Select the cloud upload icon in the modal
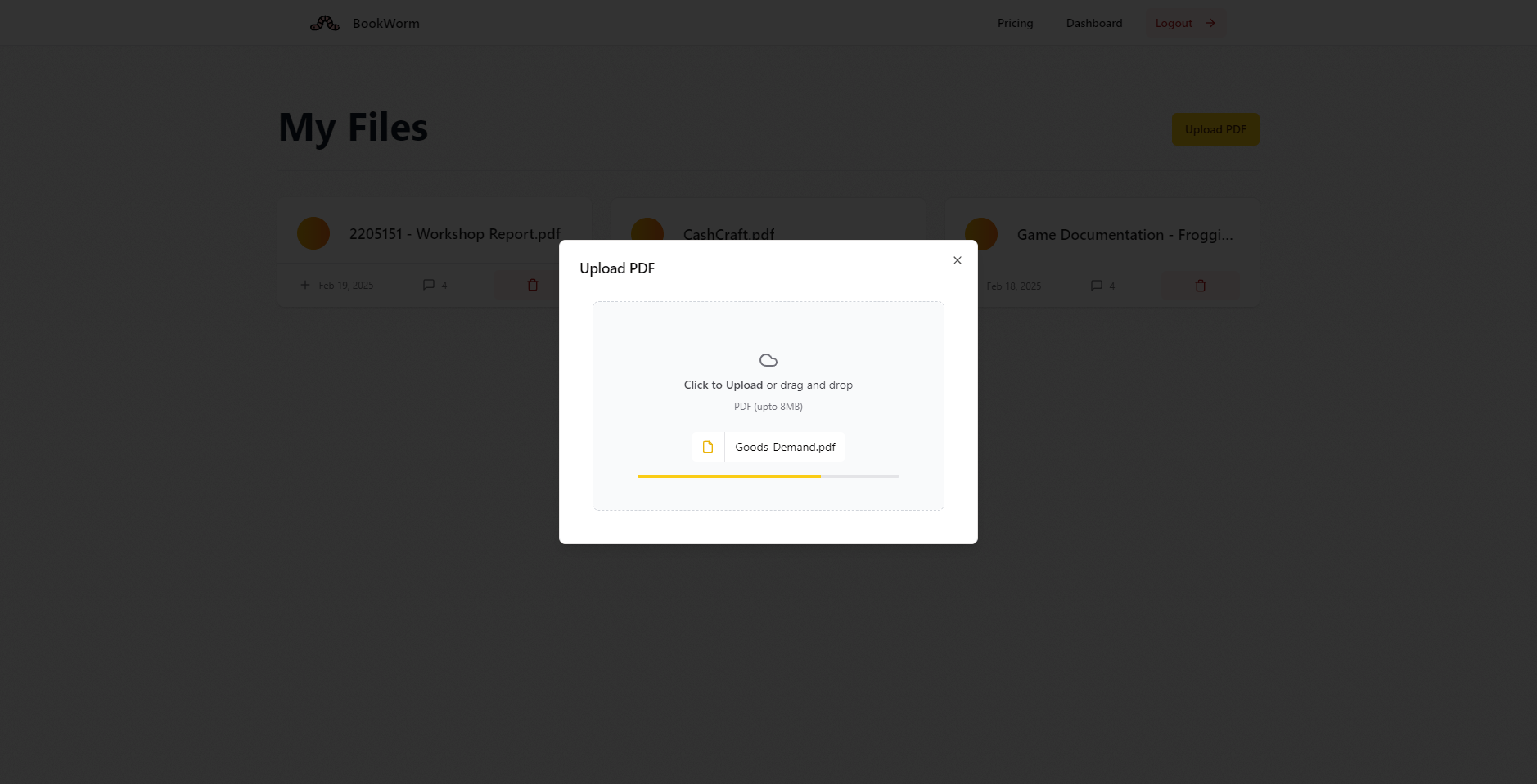 point(768,359)
